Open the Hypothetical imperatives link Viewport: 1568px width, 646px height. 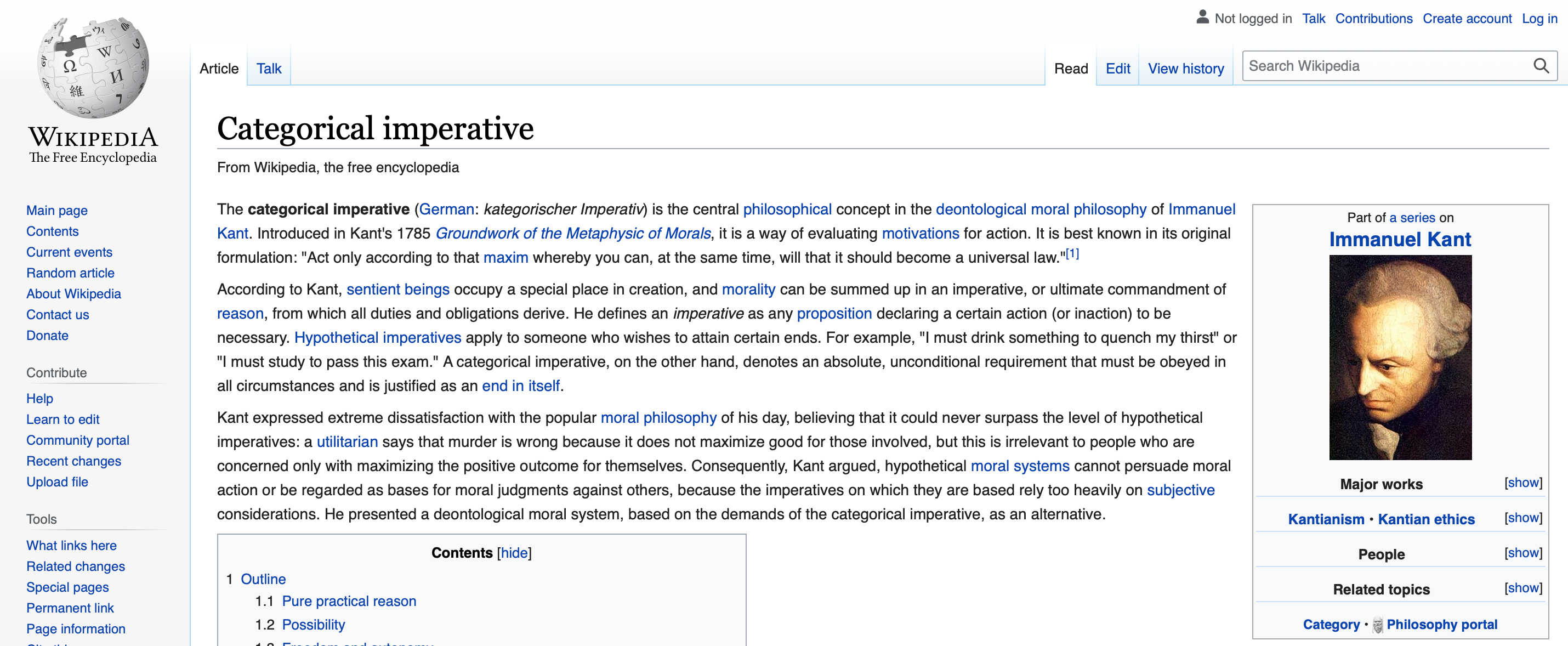point(377,337)
